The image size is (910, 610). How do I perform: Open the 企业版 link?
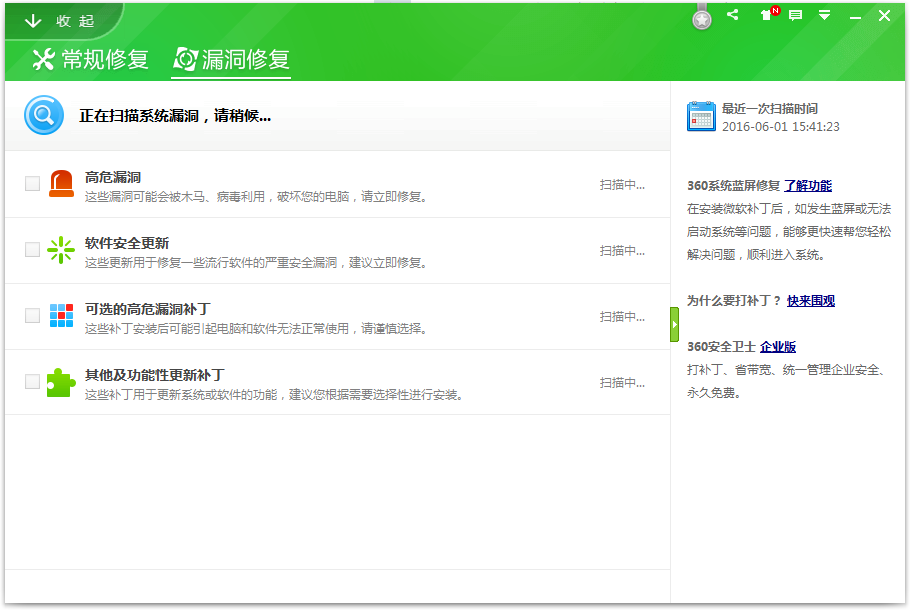point(778,346)
